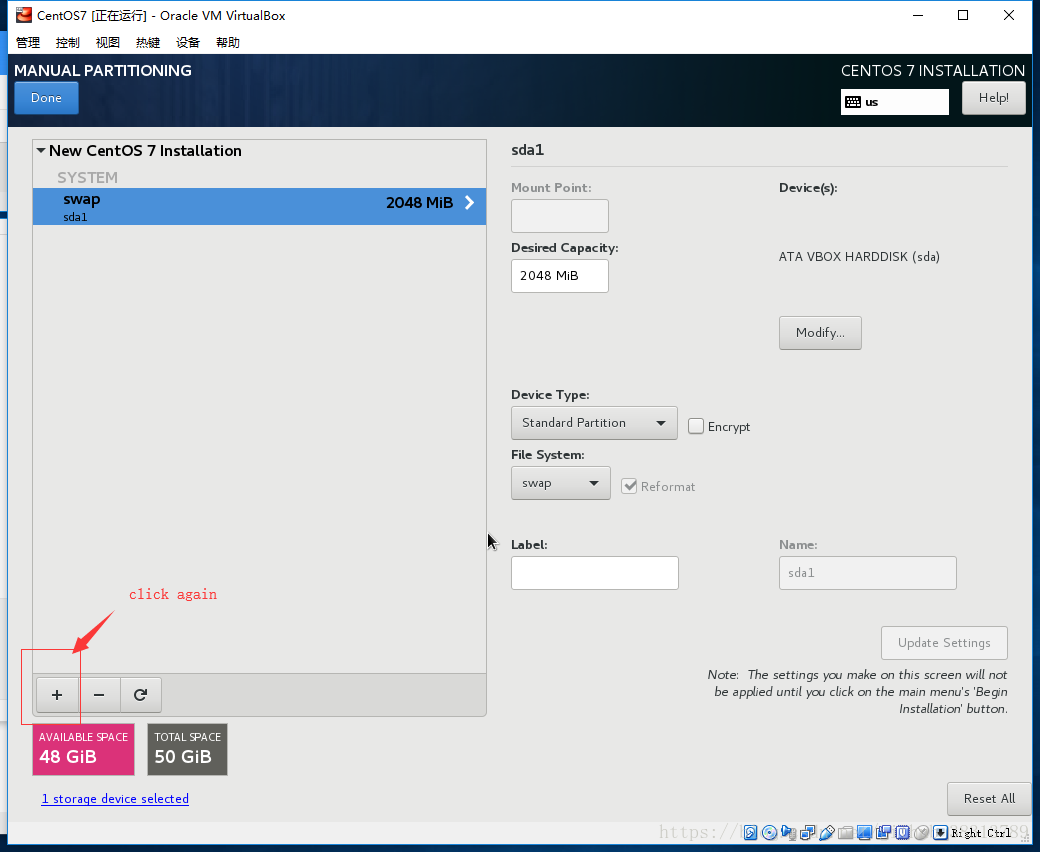Open the 管理 menu

click(x=28, y=42)
